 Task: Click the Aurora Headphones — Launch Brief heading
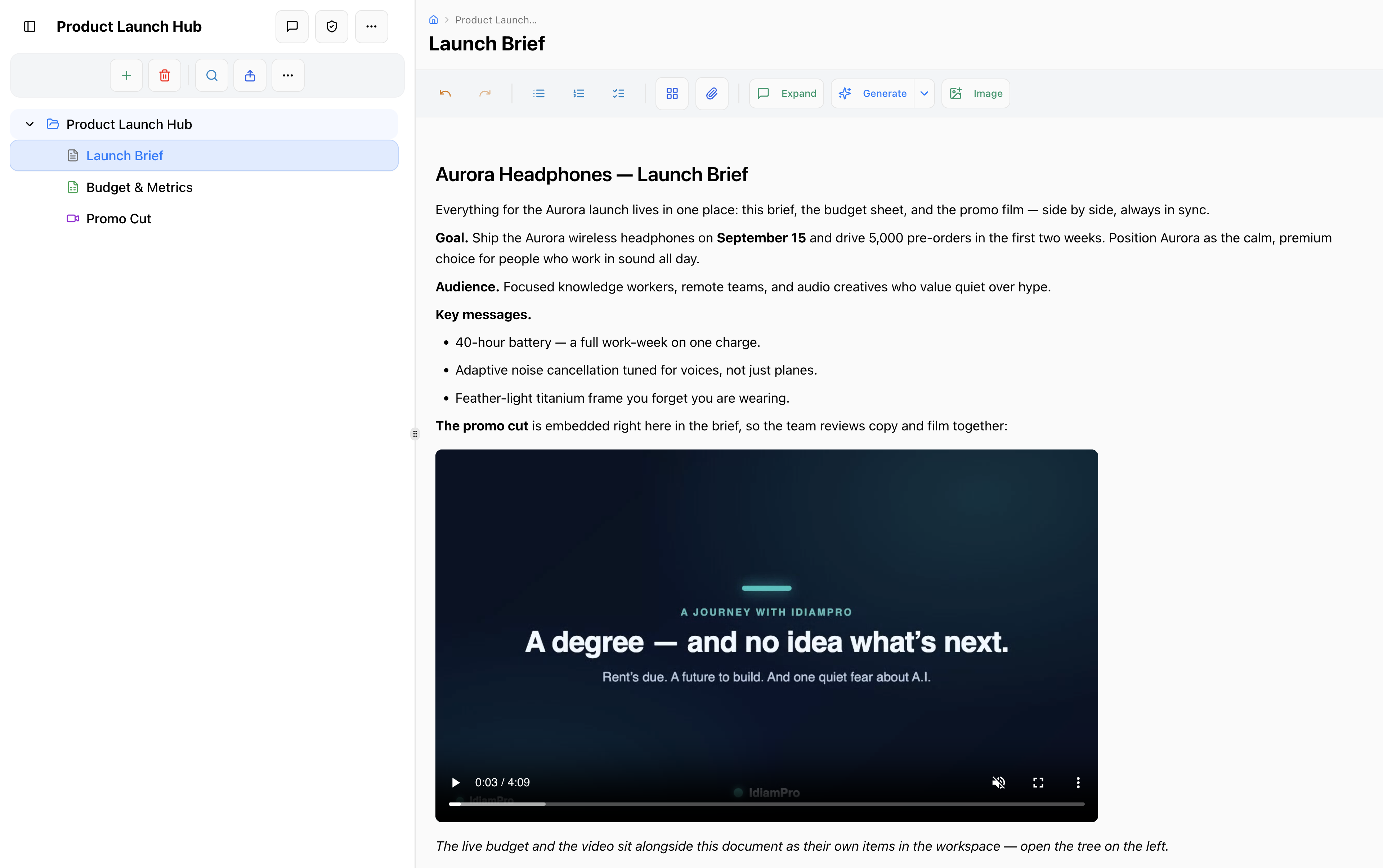[591, 175]
